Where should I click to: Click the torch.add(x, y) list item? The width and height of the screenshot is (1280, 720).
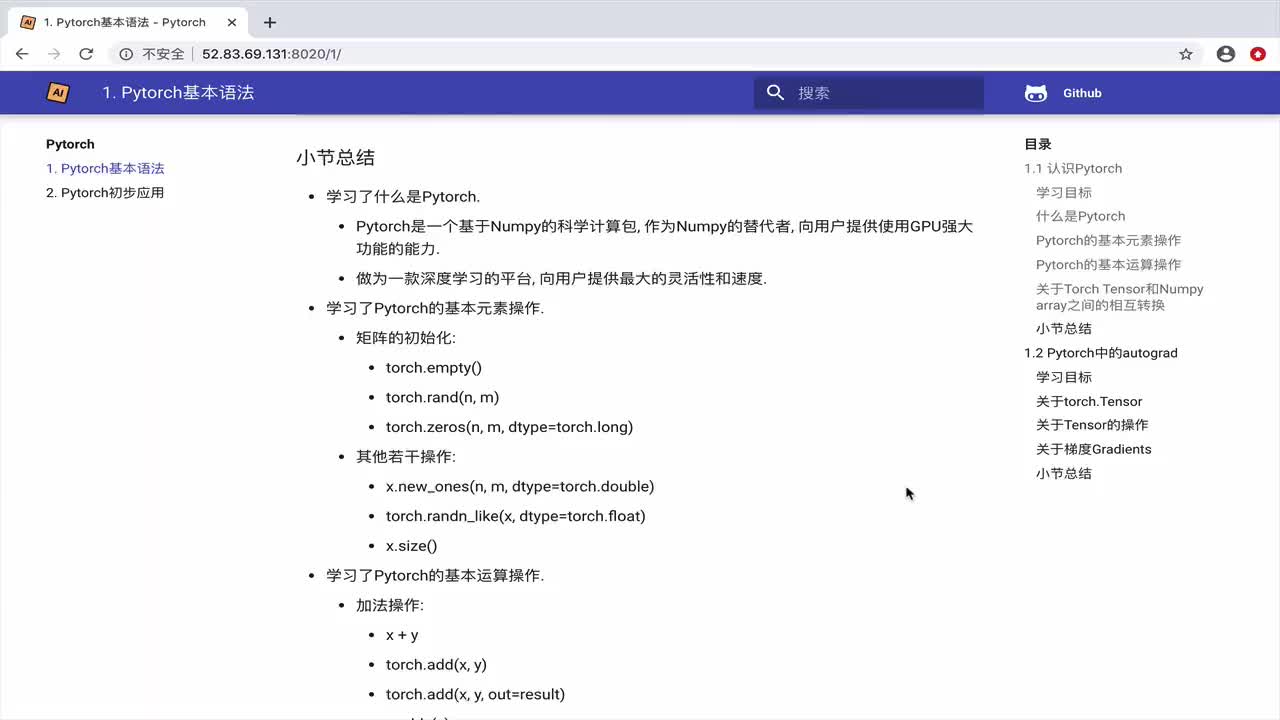[436, 665]
